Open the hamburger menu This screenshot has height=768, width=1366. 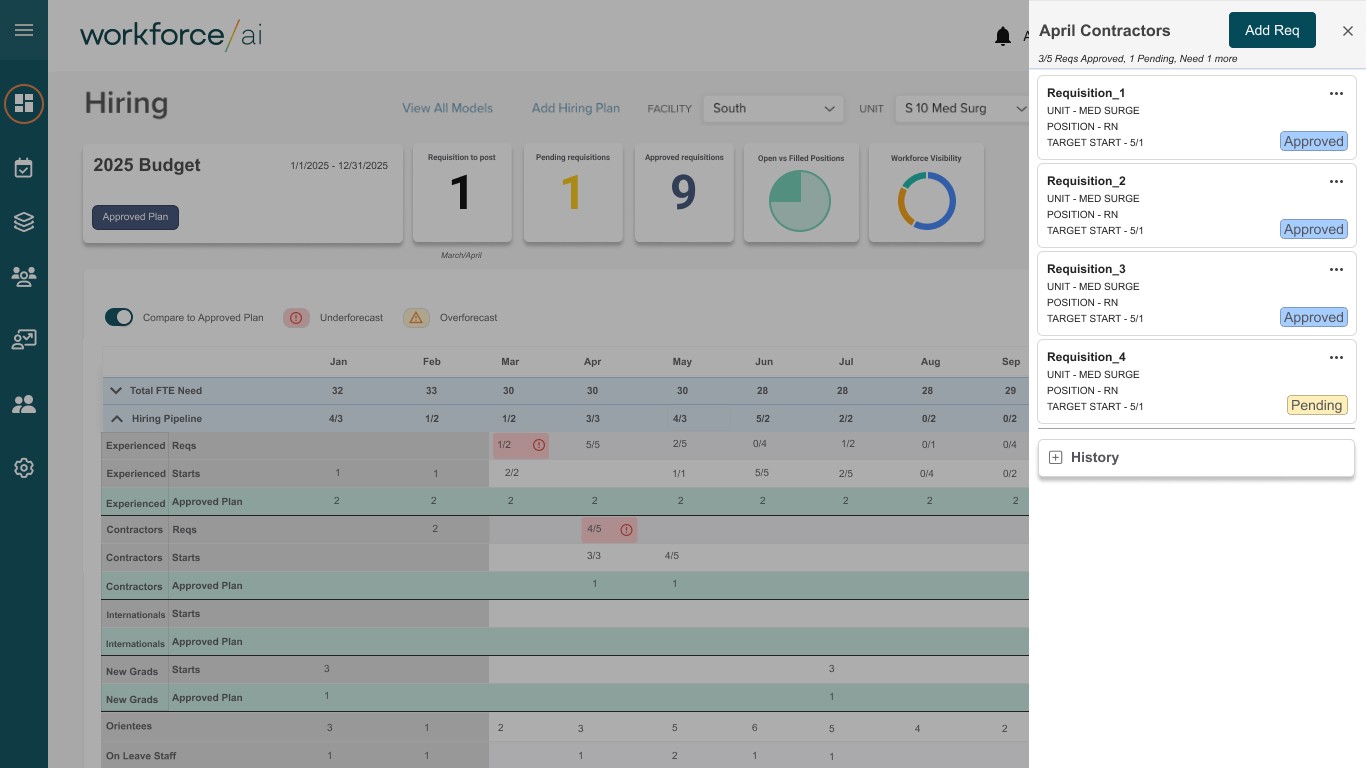pos(24,30)
